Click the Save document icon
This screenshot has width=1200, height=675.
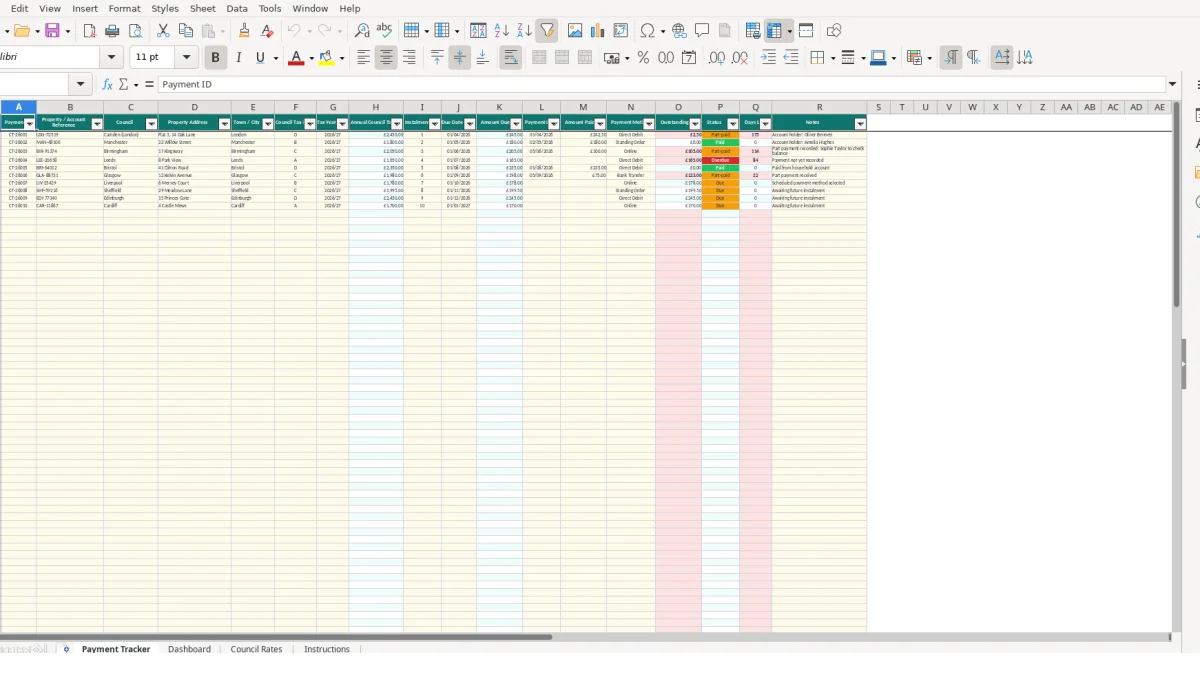click(52, 31)
